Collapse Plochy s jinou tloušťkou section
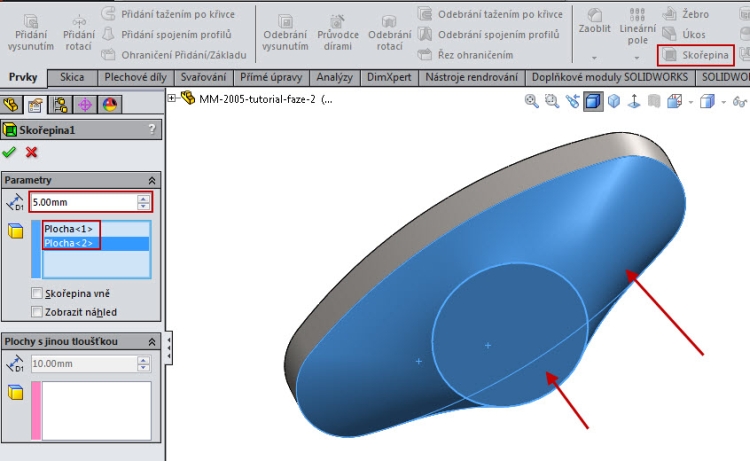The width and height of the screenshot is (750, 461). coord(152,342)
